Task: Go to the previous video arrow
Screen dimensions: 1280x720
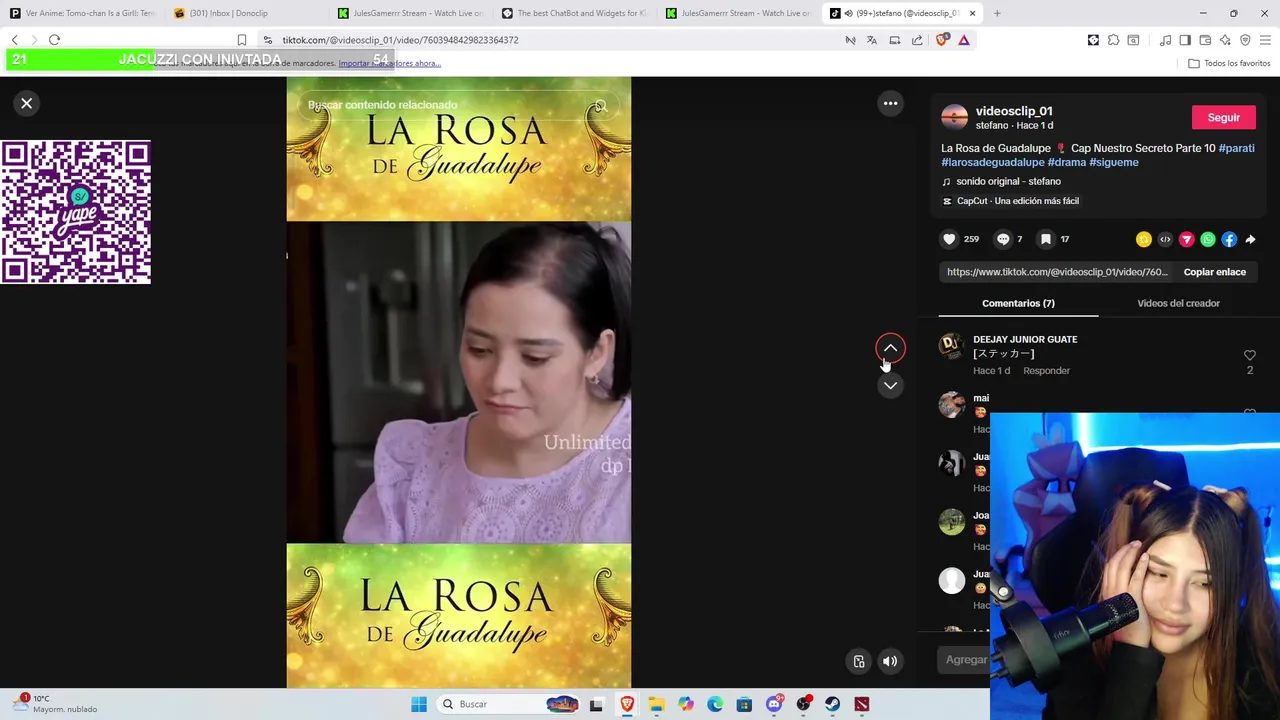Action: [890, 348]
